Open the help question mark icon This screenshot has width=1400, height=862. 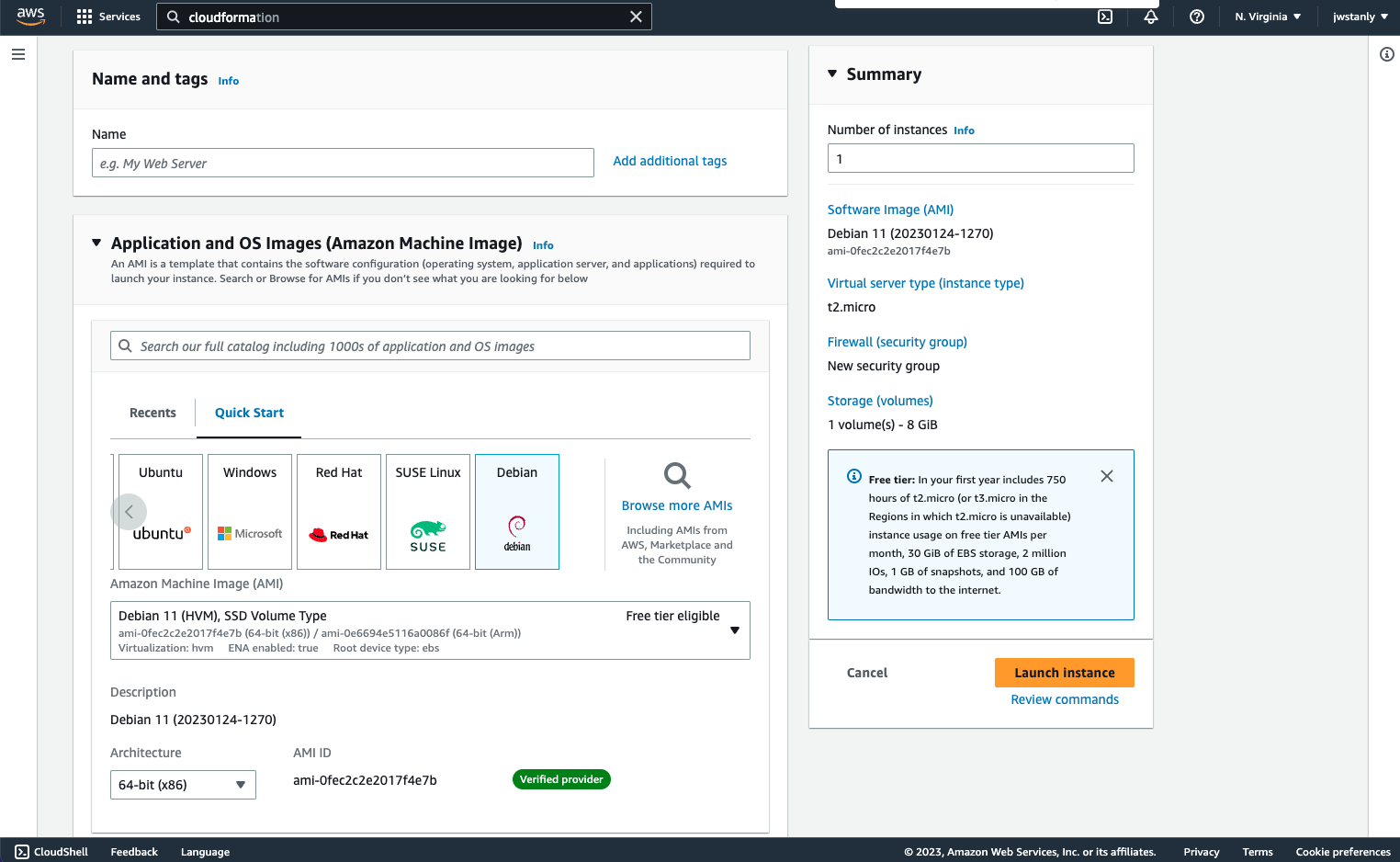pos(1197,17)
